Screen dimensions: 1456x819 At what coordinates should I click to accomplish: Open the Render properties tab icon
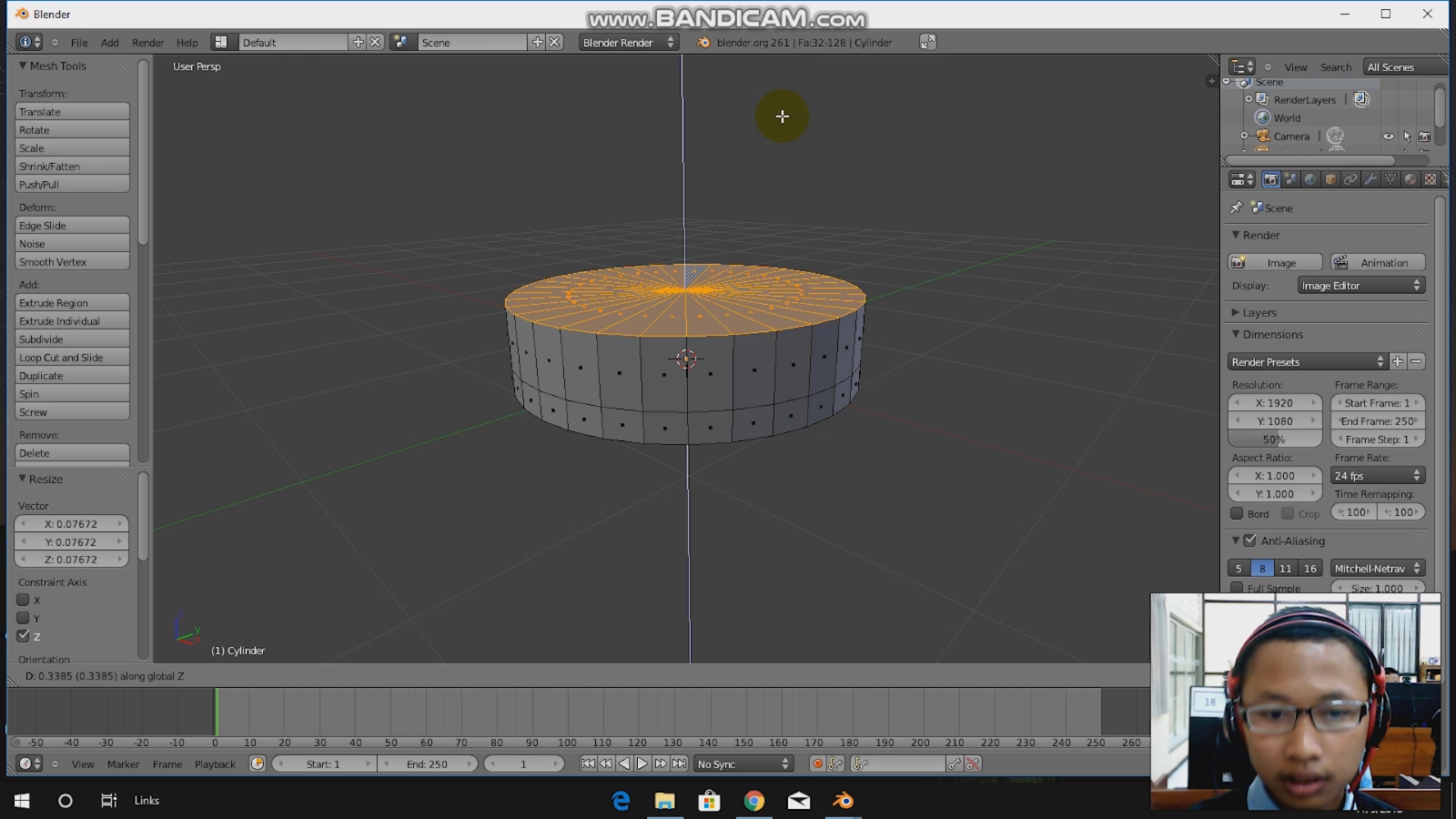[1271, 179]
